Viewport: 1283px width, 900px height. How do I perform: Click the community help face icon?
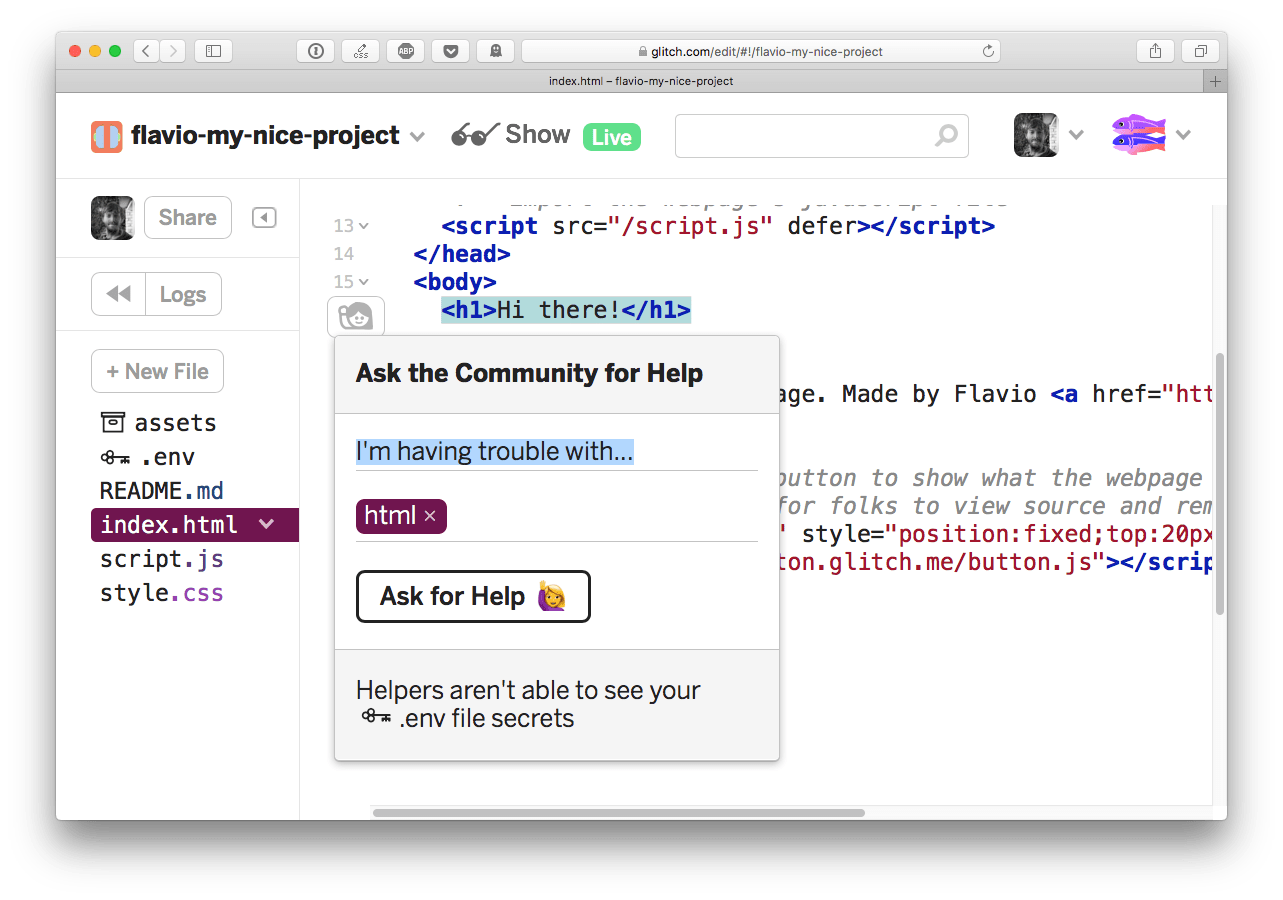355,318
